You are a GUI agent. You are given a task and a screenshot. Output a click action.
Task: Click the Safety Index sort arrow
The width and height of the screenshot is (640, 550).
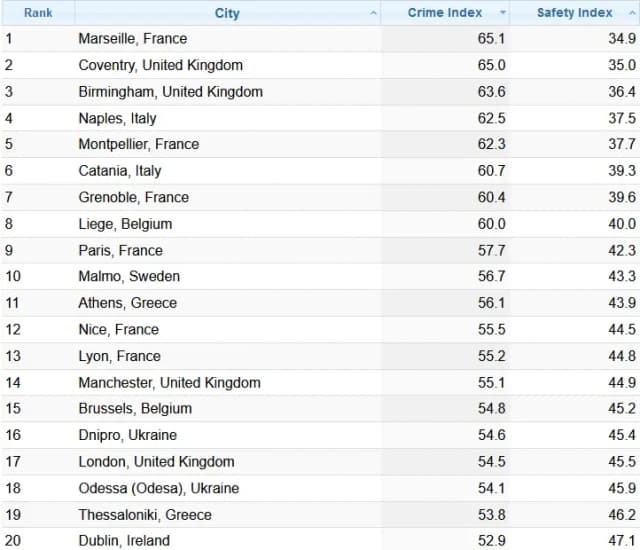pos(632,13)
